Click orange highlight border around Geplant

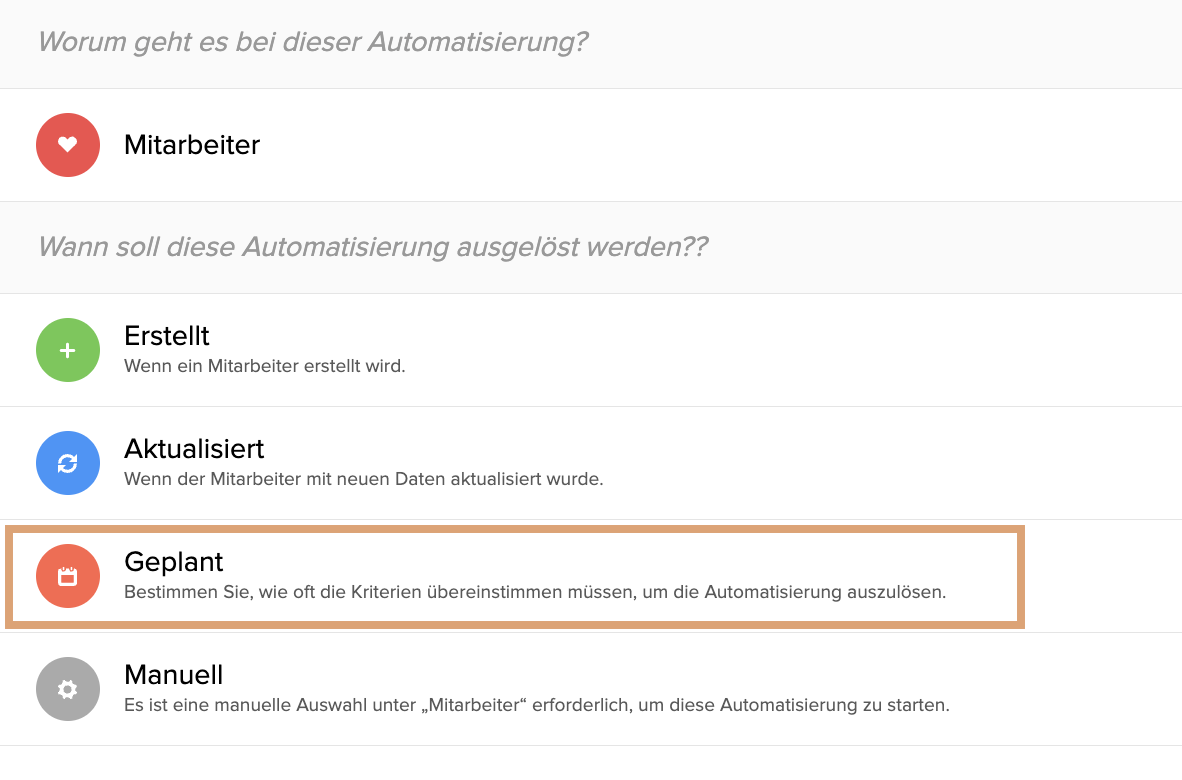coord(515,530)
